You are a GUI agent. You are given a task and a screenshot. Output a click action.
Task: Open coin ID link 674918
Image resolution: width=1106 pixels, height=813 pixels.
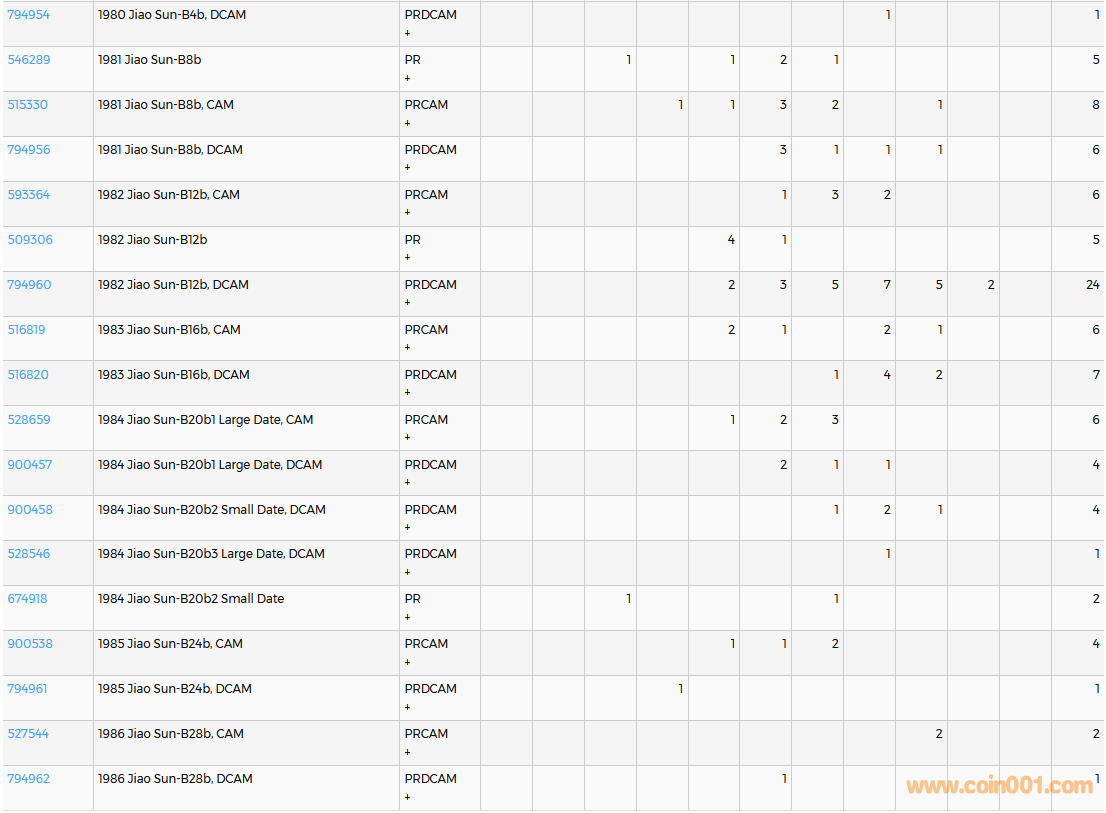coord(28,599)
